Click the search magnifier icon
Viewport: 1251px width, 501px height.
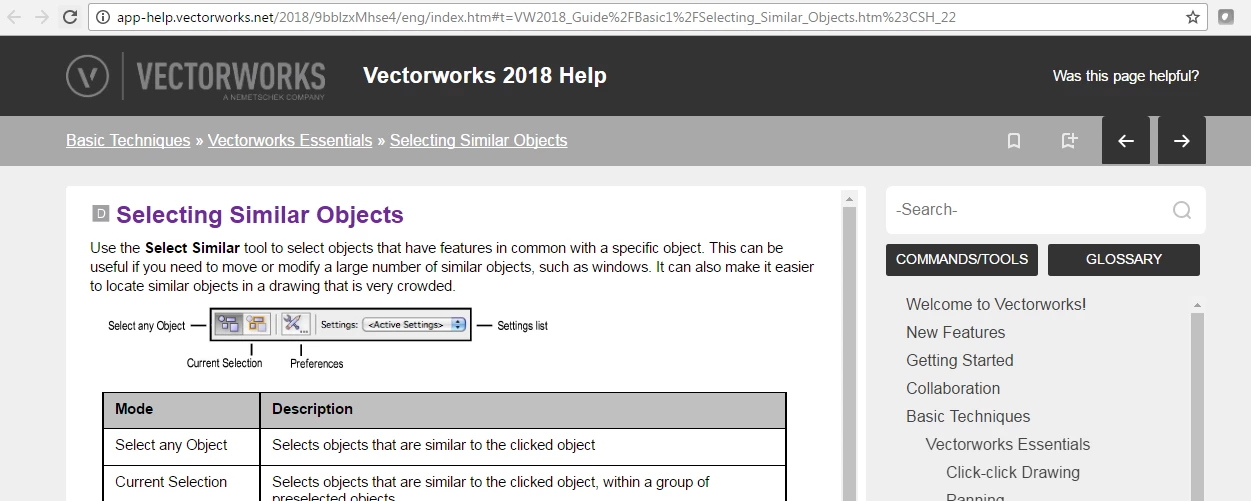[1182, 210]
